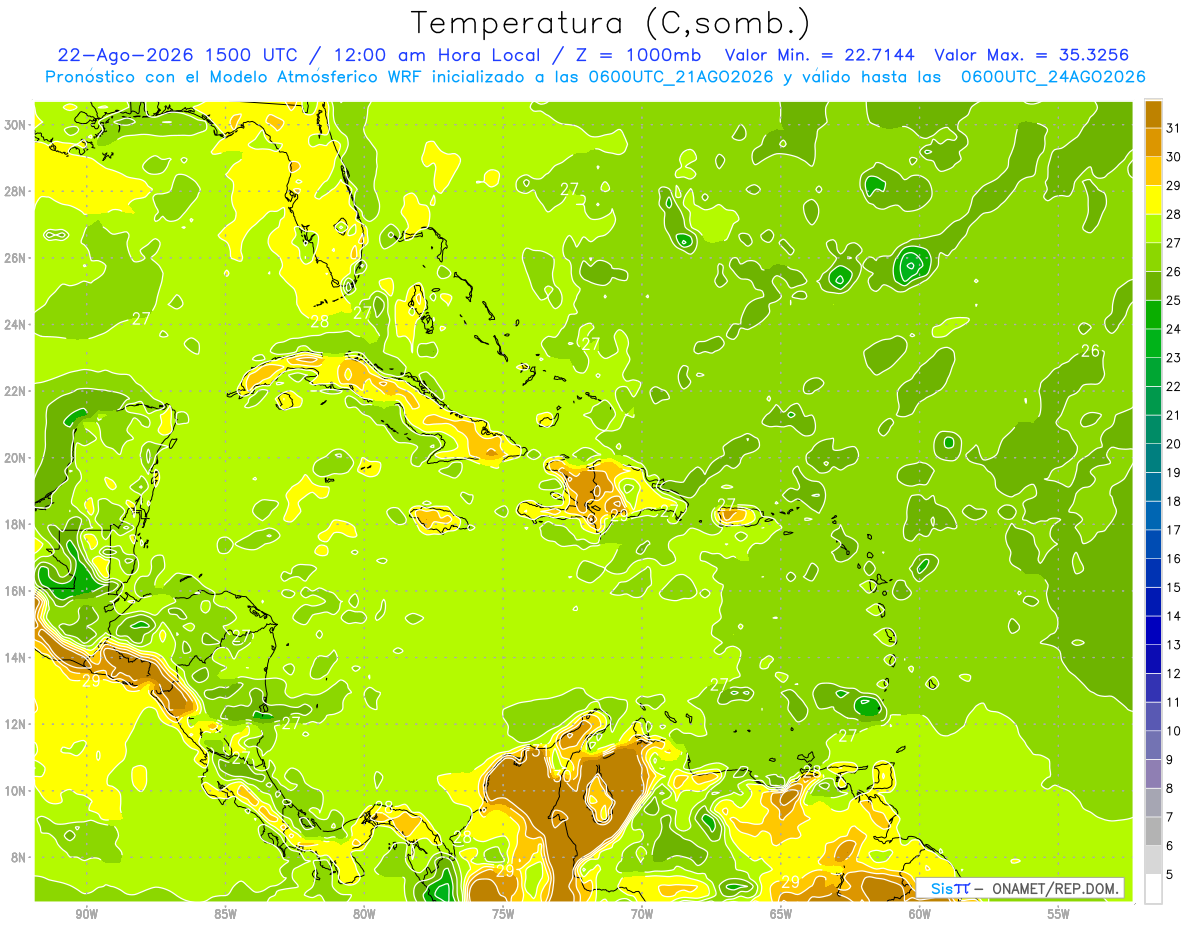Click the "60W" longitude axis label

[920, 914]
